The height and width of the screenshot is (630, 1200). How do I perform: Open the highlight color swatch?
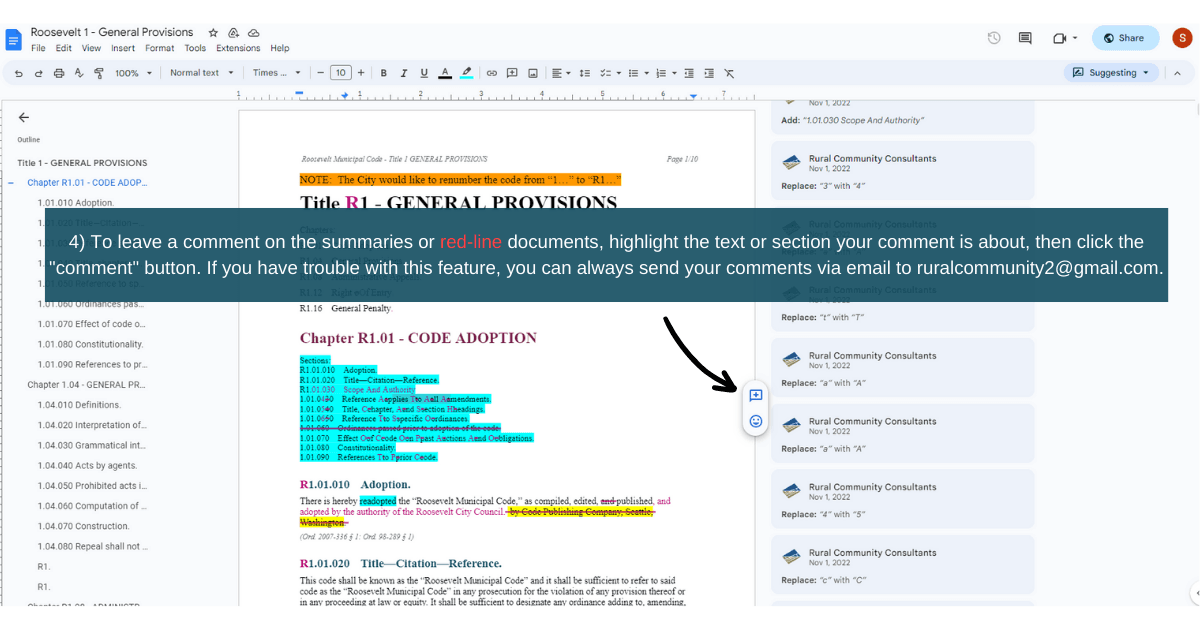pos(466,73)
